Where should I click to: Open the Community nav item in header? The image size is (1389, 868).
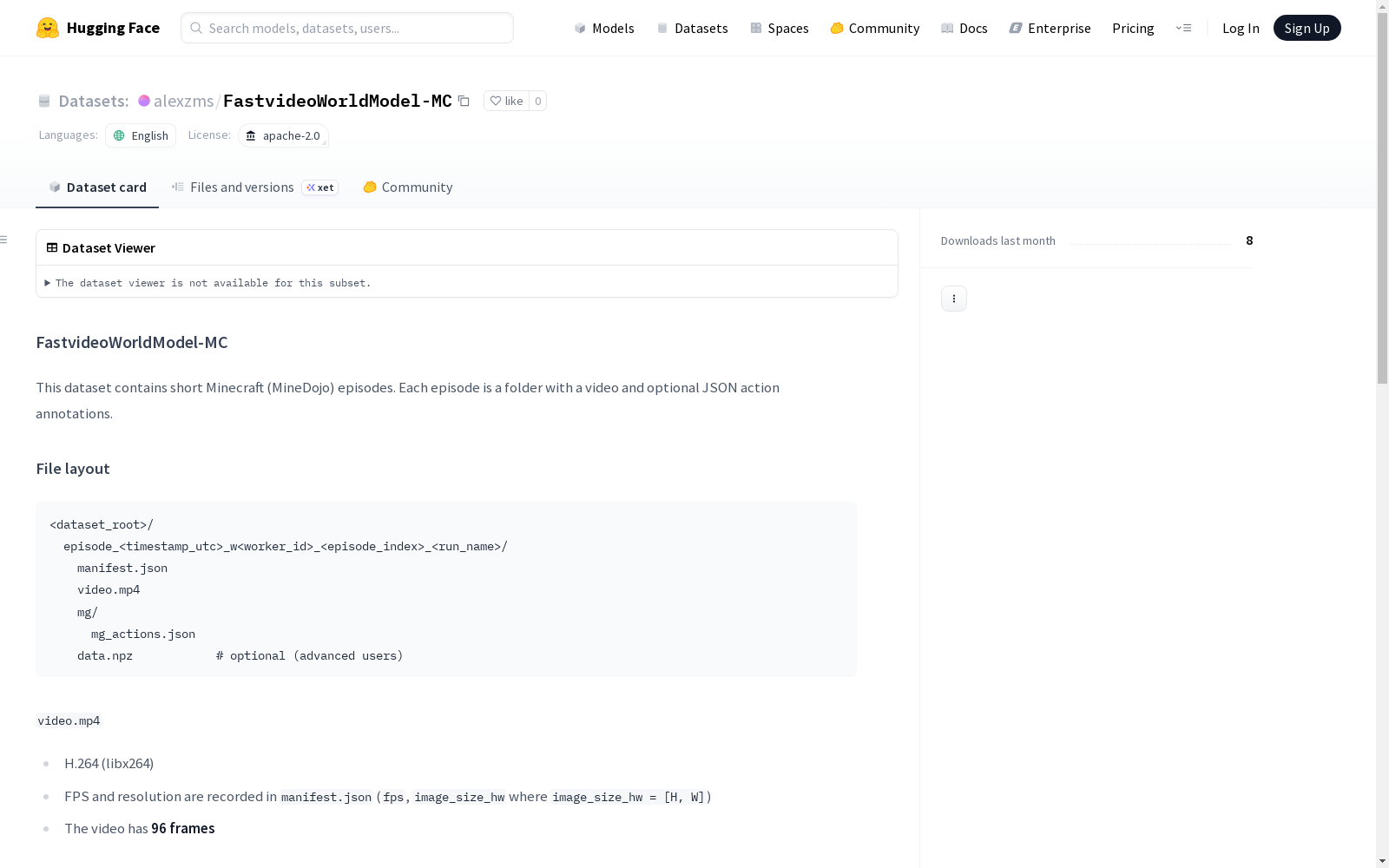point(874,28)
